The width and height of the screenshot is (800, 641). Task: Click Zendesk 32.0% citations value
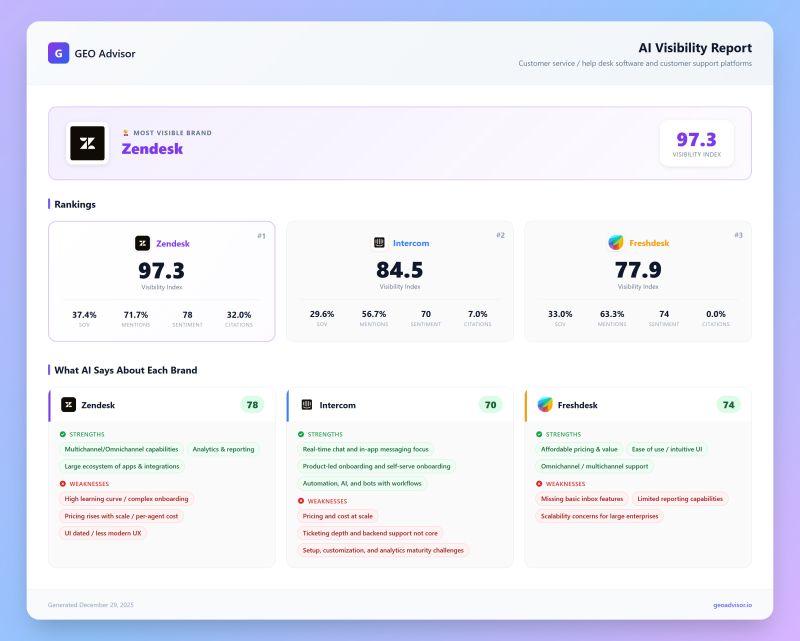pyautogui.click(x=239, y=315)
